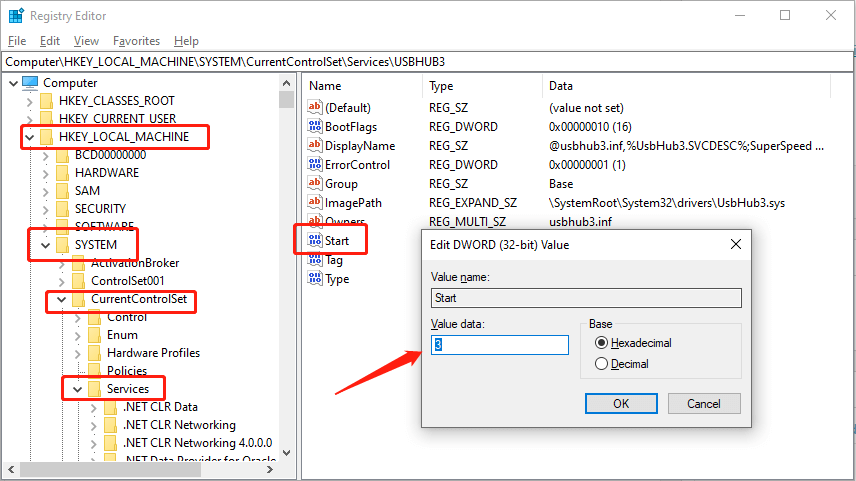This screenshot has width=856, height=481.
Task: Click the HKEY_CLASSES_ROOT folder icon
Action: (46, 101)
